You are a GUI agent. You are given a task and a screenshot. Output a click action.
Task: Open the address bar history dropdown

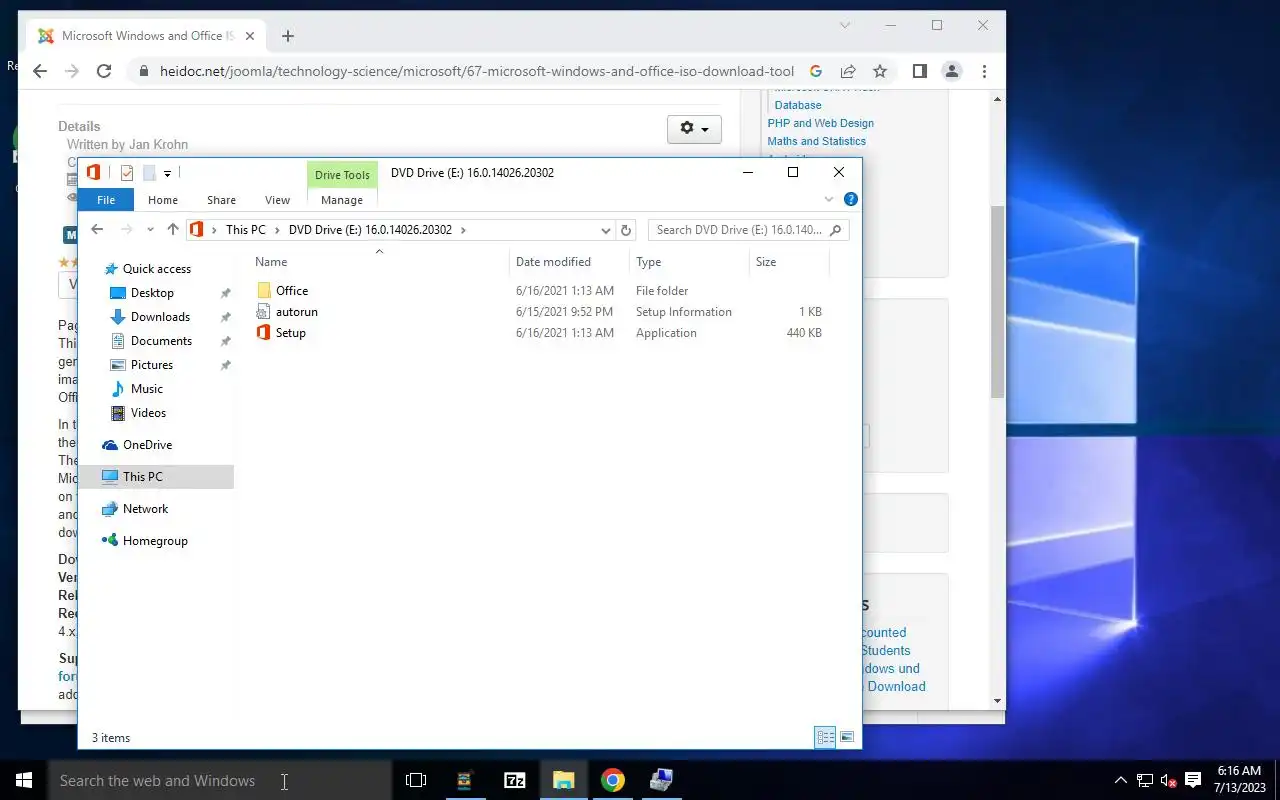point(605,230)
